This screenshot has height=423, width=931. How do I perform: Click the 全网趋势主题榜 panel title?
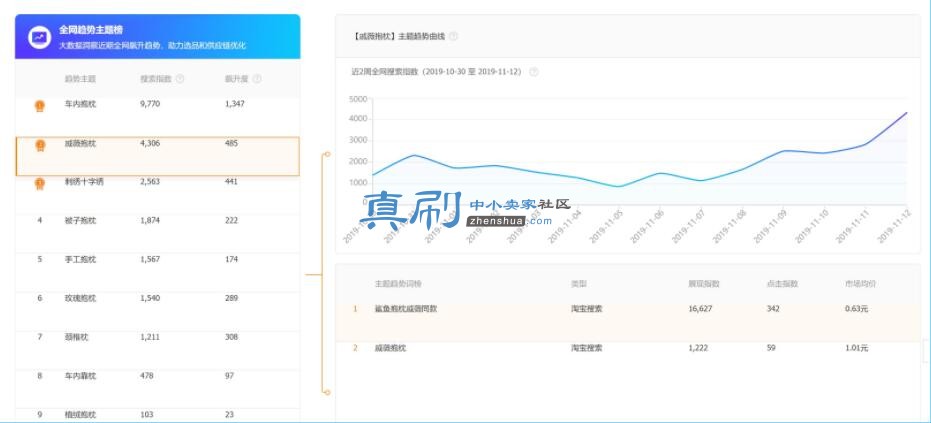click(x=91, y=30)
